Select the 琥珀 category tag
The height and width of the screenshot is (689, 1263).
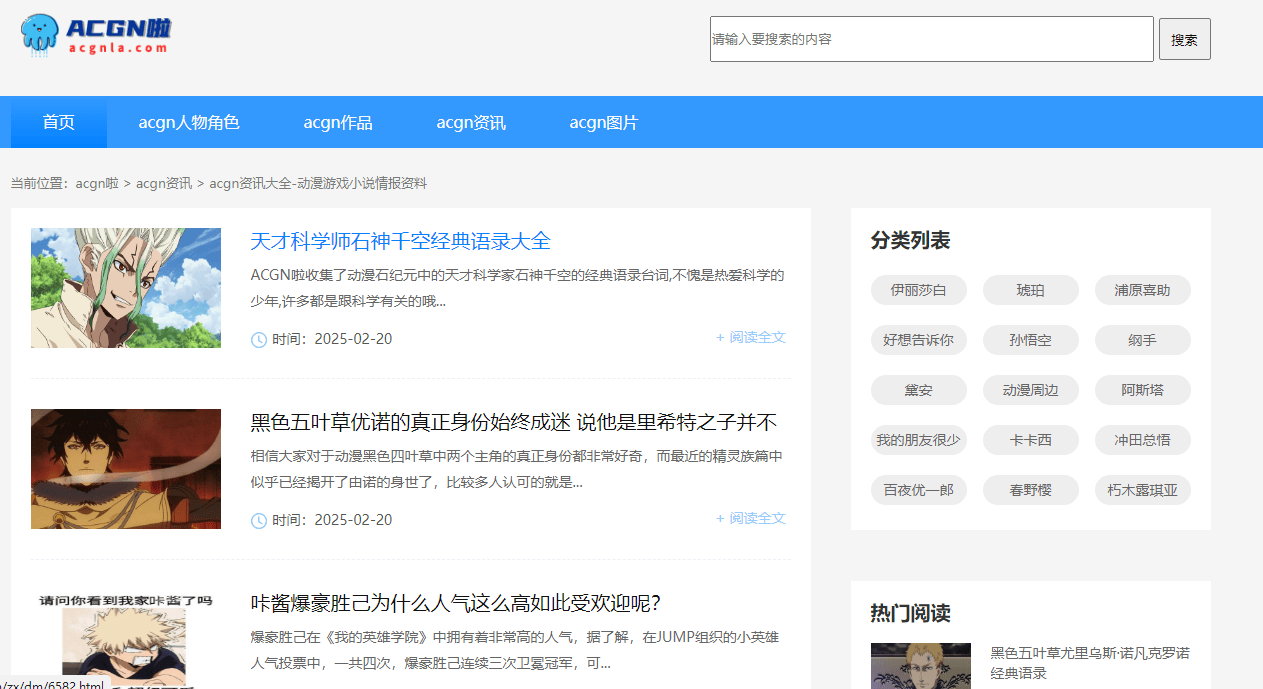point(1031,290)
